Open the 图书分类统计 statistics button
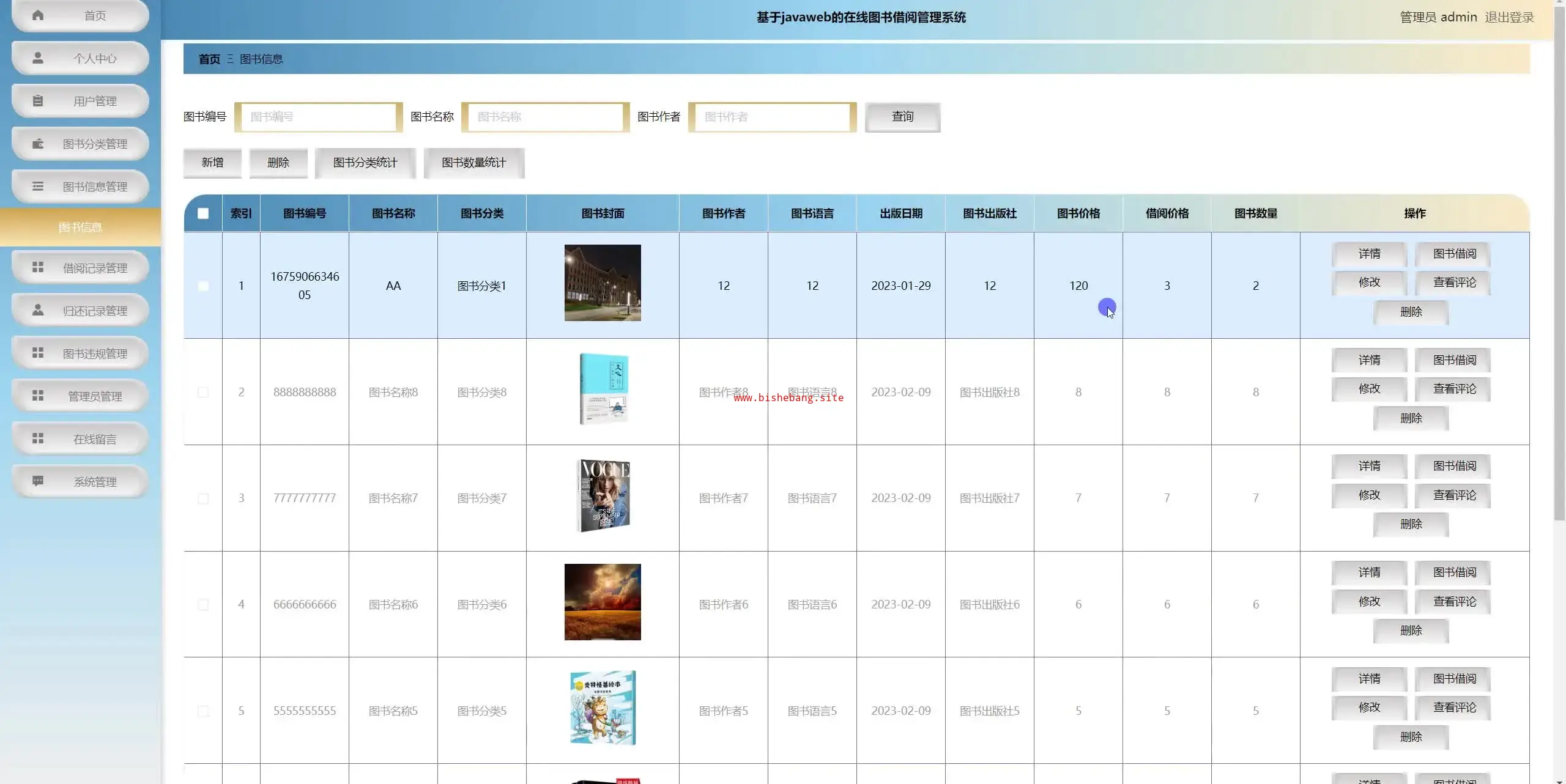 coord(365,163)
